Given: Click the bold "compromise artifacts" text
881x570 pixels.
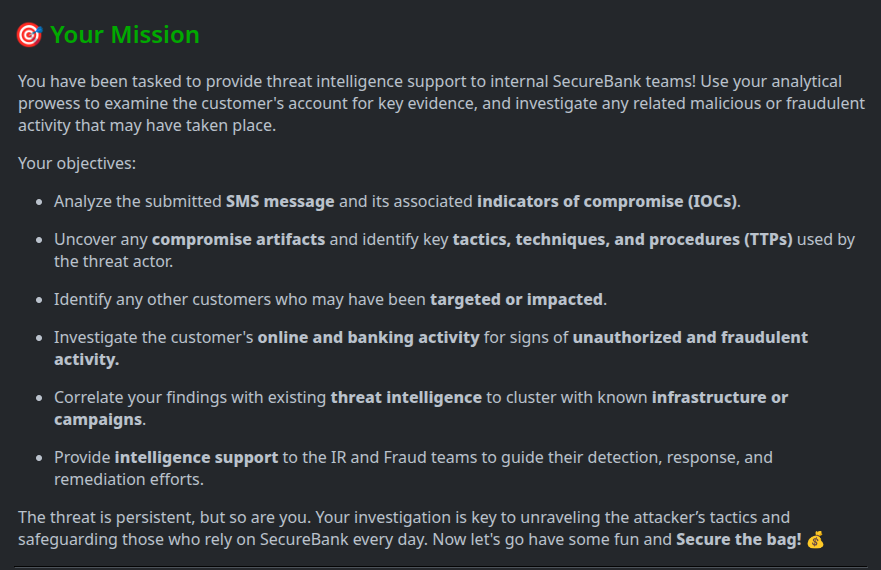Looking at the screenshot, I should click(x=239, y=240).
